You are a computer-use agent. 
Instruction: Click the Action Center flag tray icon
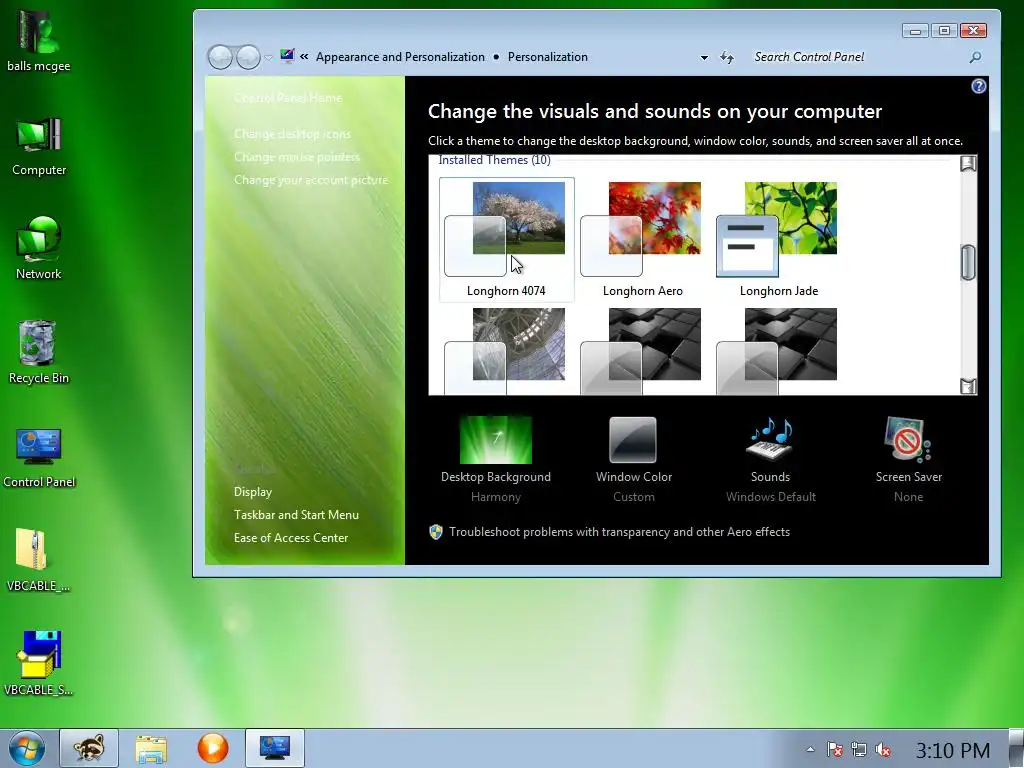(834, 750)
